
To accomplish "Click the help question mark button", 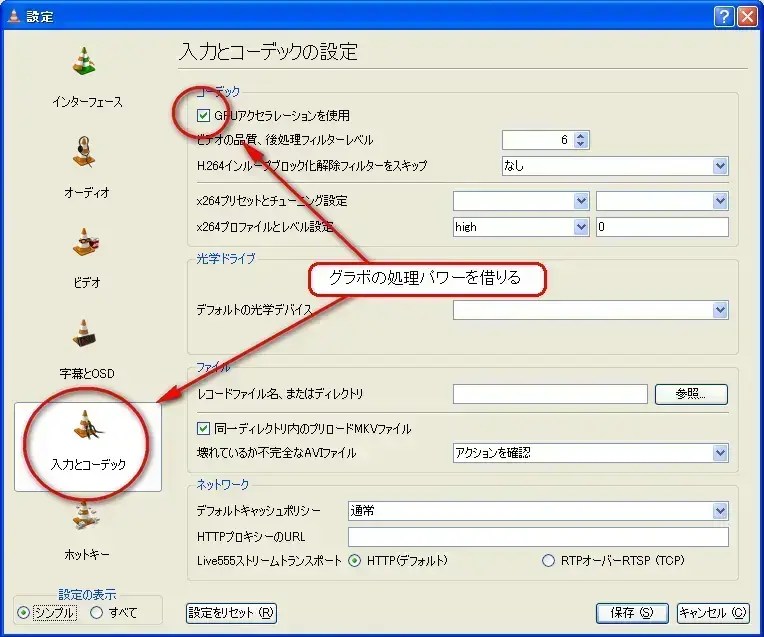I will 724,17.
